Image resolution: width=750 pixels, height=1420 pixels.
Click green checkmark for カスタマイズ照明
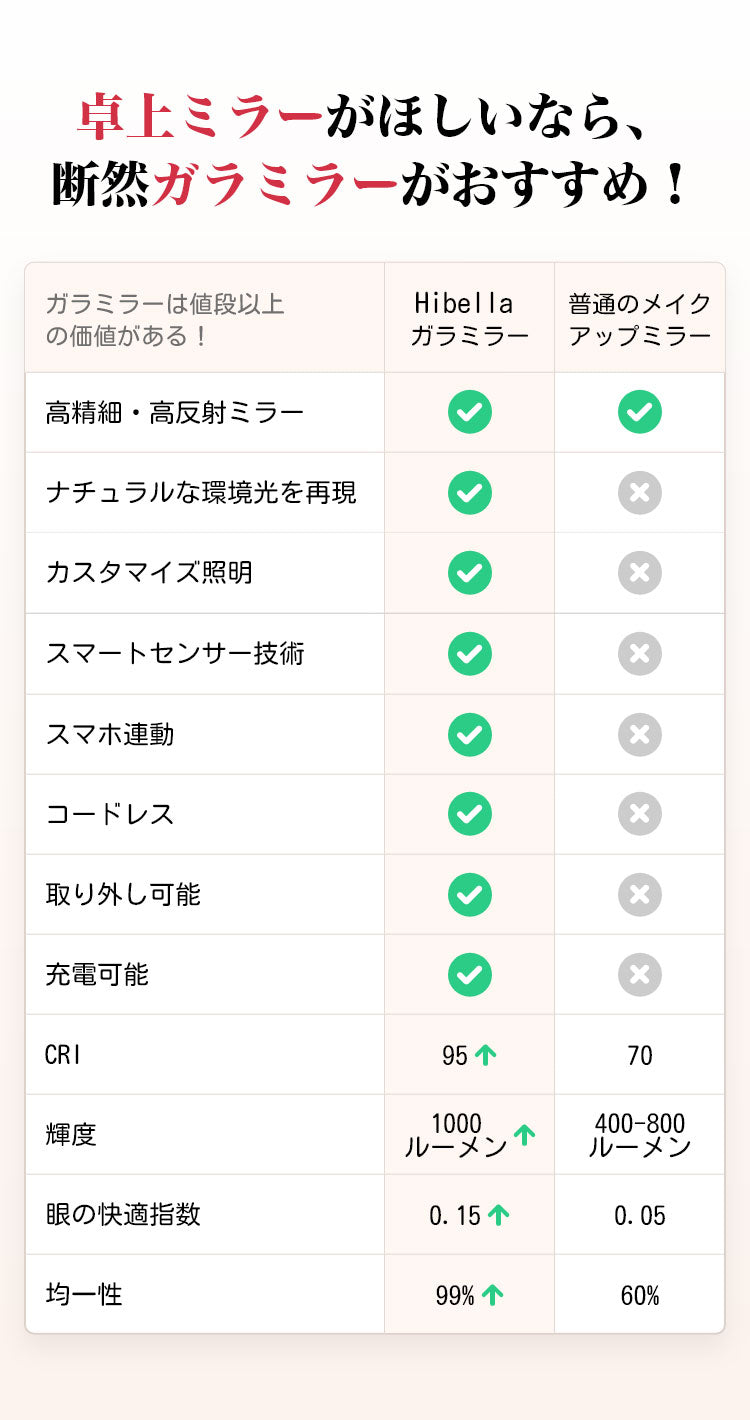pos(469,573)
